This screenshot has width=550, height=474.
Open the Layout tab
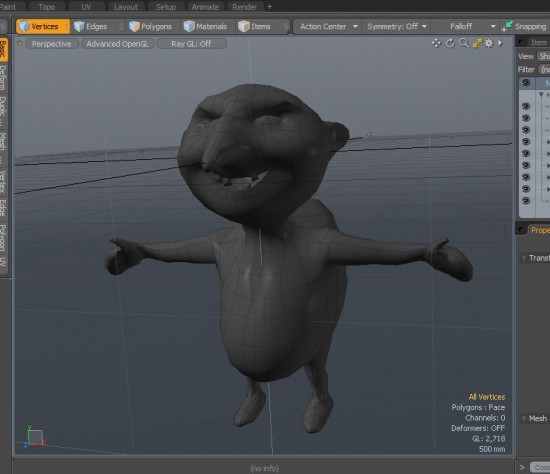126,7
